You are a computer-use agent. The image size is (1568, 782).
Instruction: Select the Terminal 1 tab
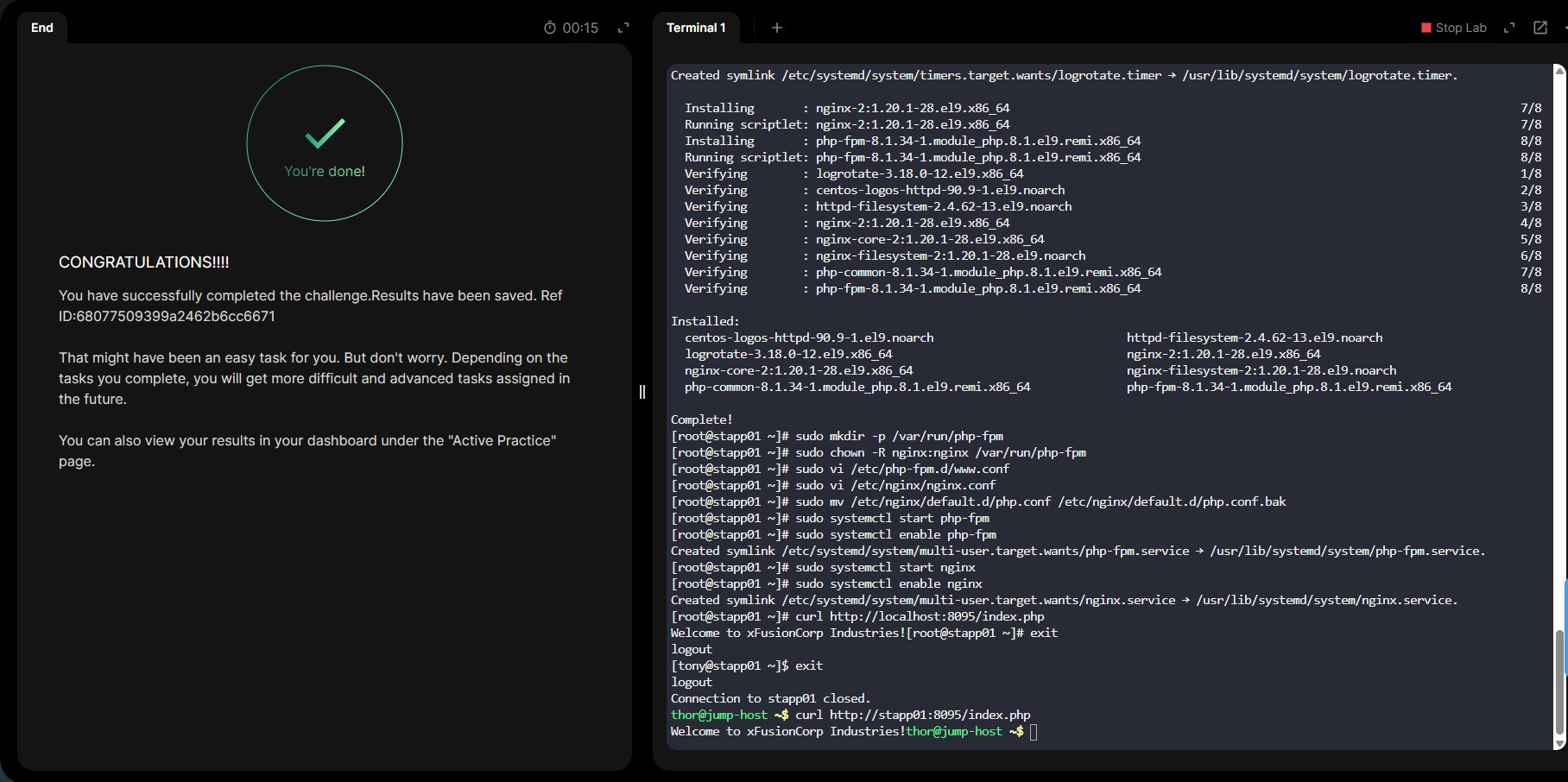tap(696, 28)
